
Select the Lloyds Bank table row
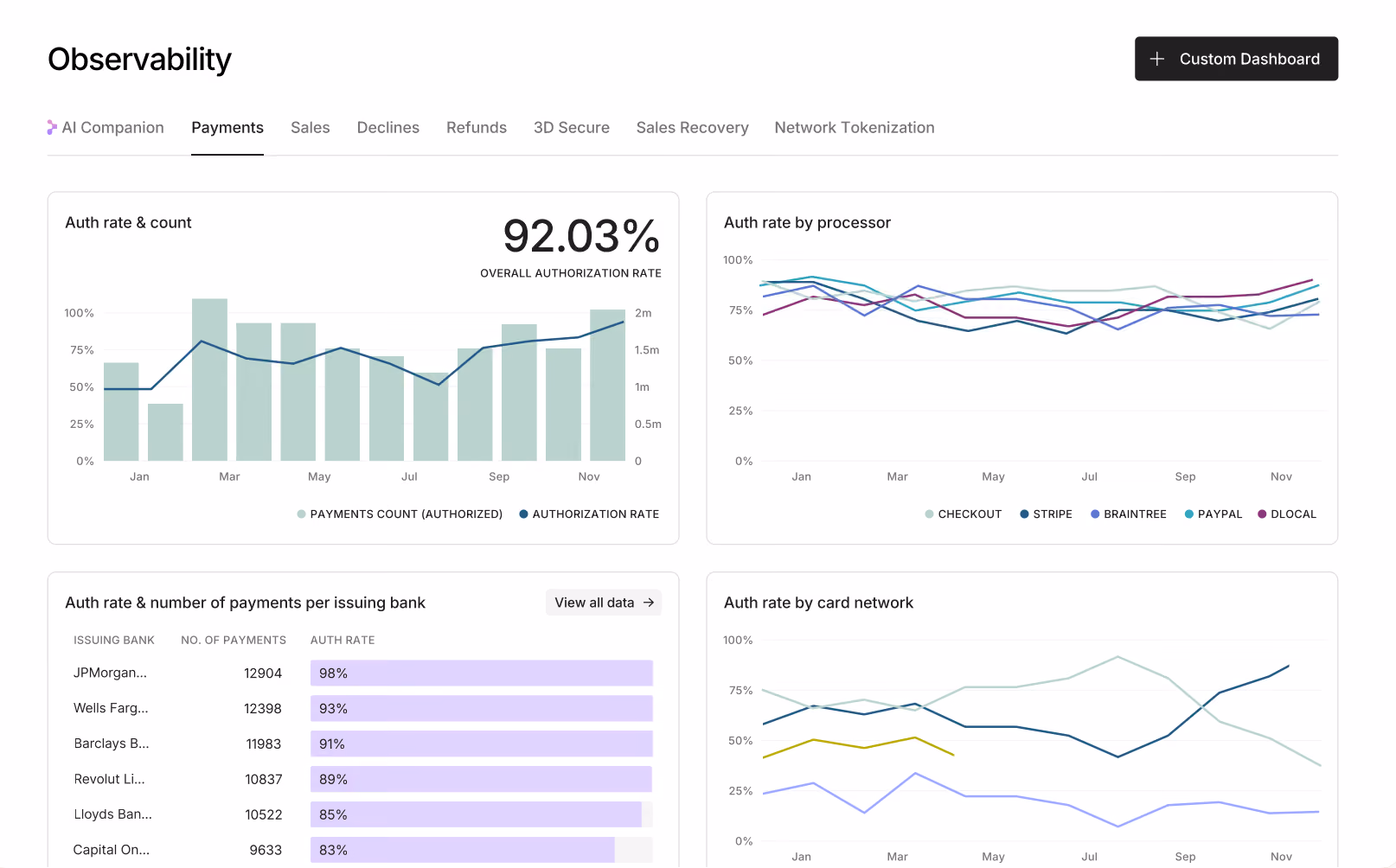point(363,814)
